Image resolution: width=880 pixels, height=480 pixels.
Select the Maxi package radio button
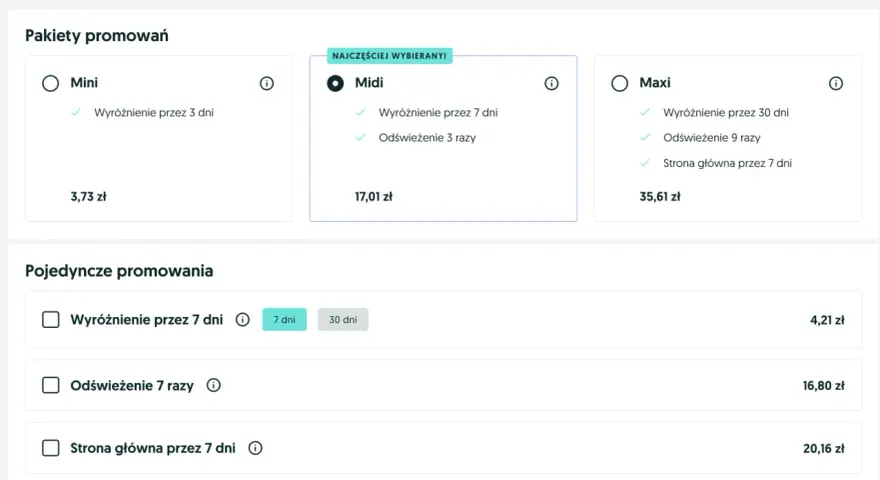click(x=620, y=84)
